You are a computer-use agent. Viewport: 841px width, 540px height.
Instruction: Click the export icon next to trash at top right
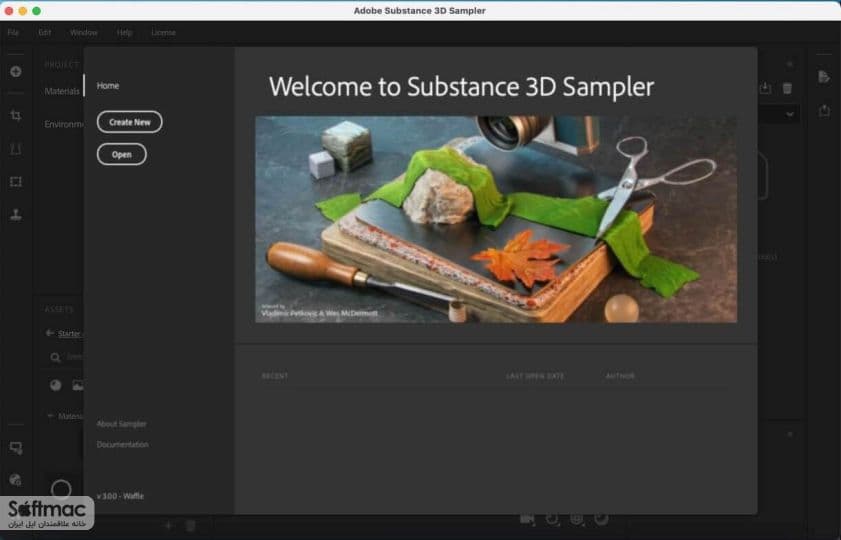pos(765,88)
